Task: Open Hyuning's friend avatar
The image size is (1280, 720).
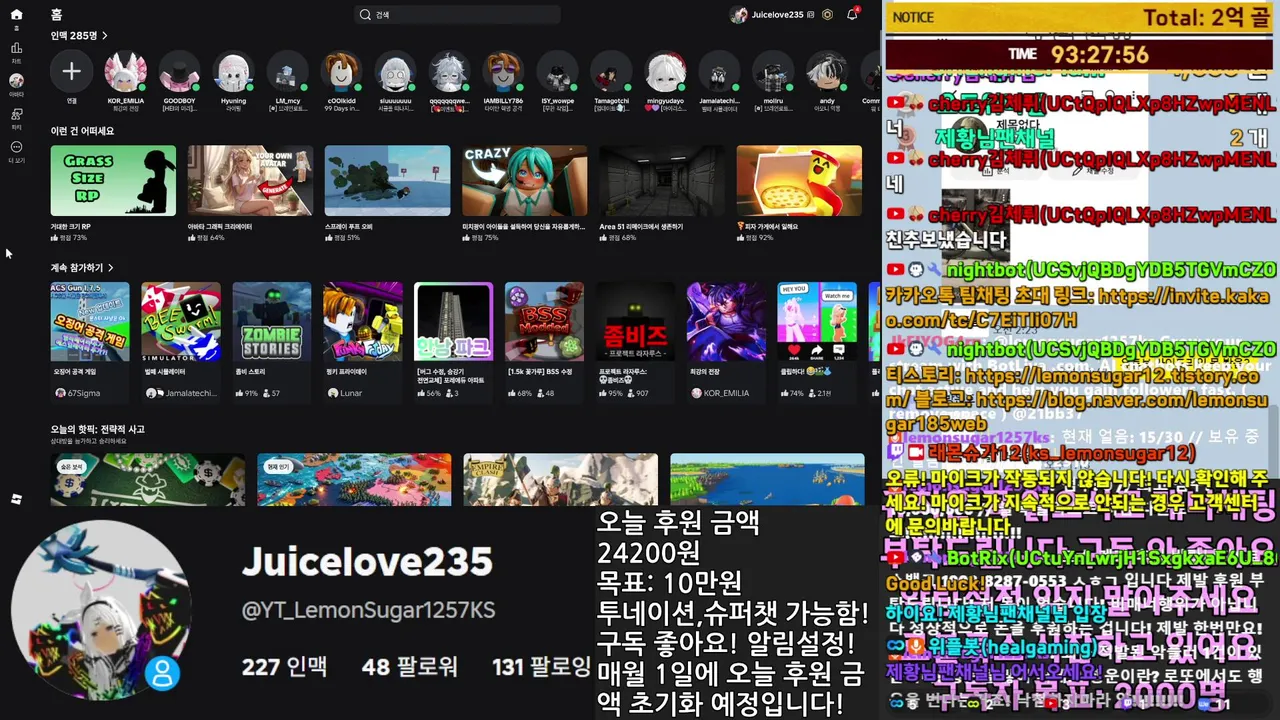Action: (x=233, y=72)
